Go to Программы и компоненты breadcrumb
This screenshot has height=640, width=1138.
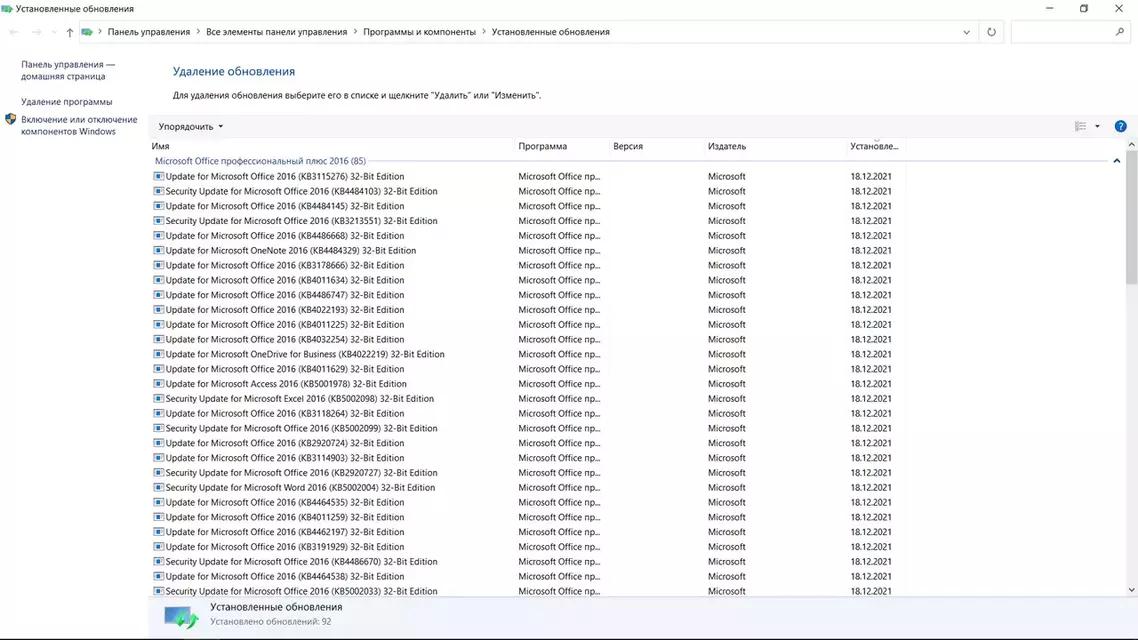[419, 32]
